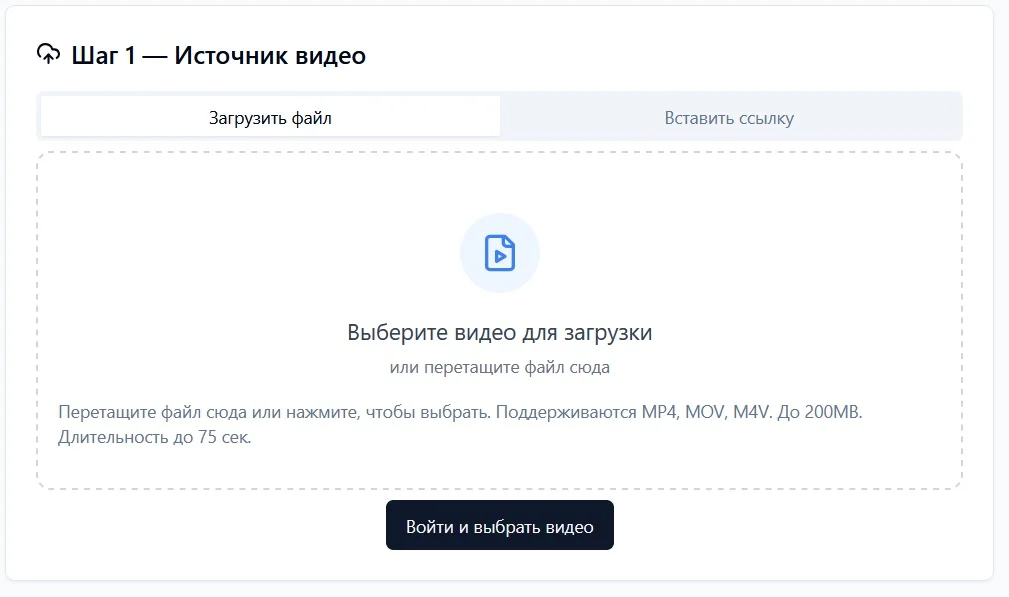Click the "Войти и выбрать видео" button
The height and width of the screenshot is (597, 1009).
[500, 526]
